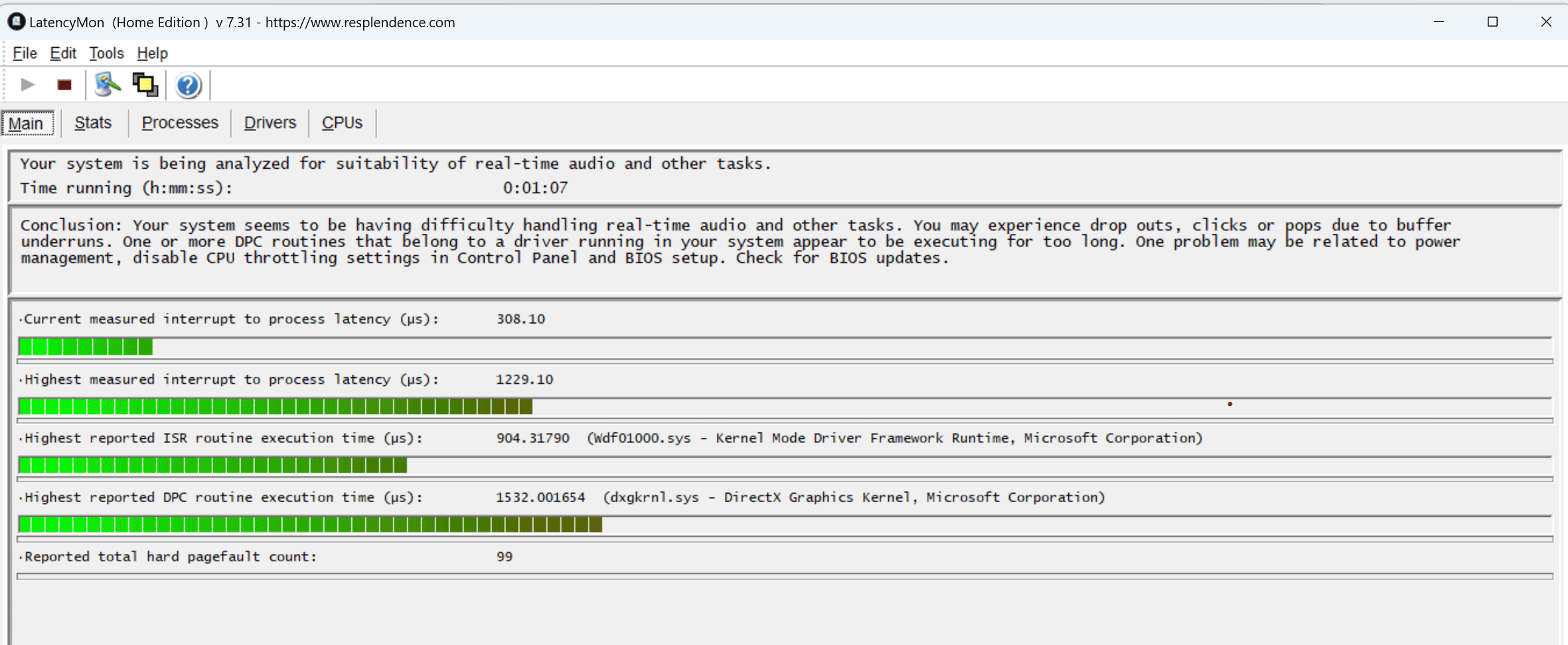The height and width of the screenshot is (645, 1568).
Task: Show the Drivers tab
Action: 270,123
